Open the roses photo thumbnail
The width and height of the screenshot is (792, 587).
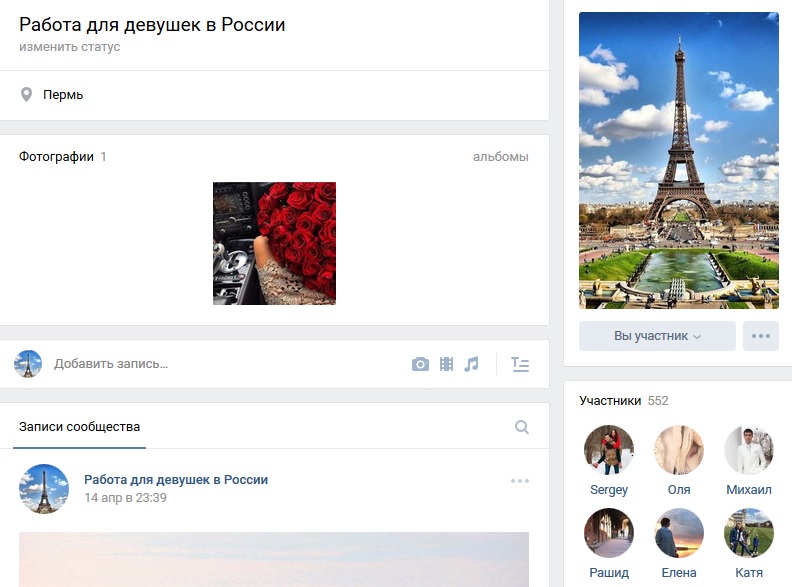[x=274, y=243]
